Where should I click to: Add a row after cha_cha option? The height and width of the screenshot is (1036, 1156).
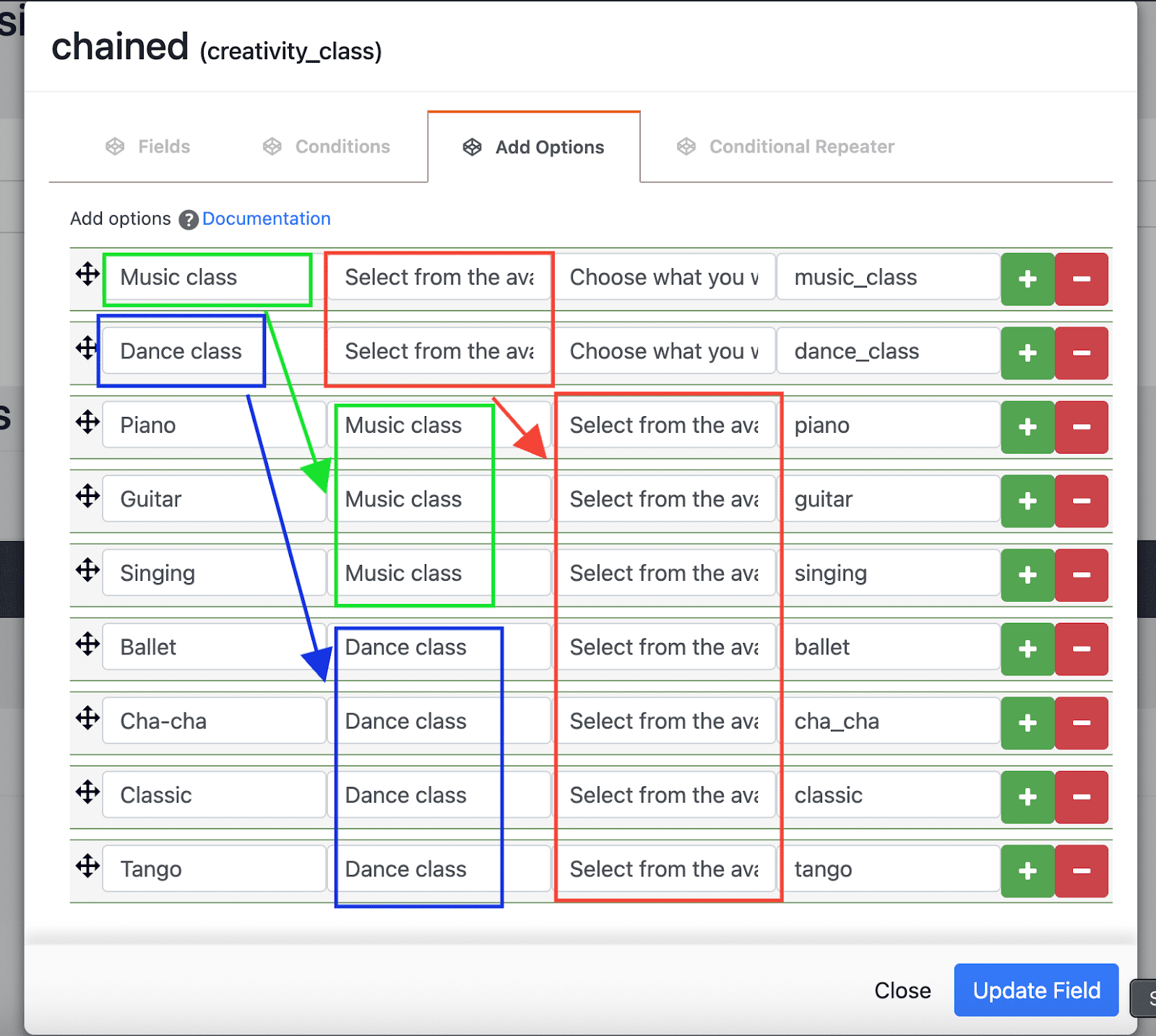tap(1027, 722)
